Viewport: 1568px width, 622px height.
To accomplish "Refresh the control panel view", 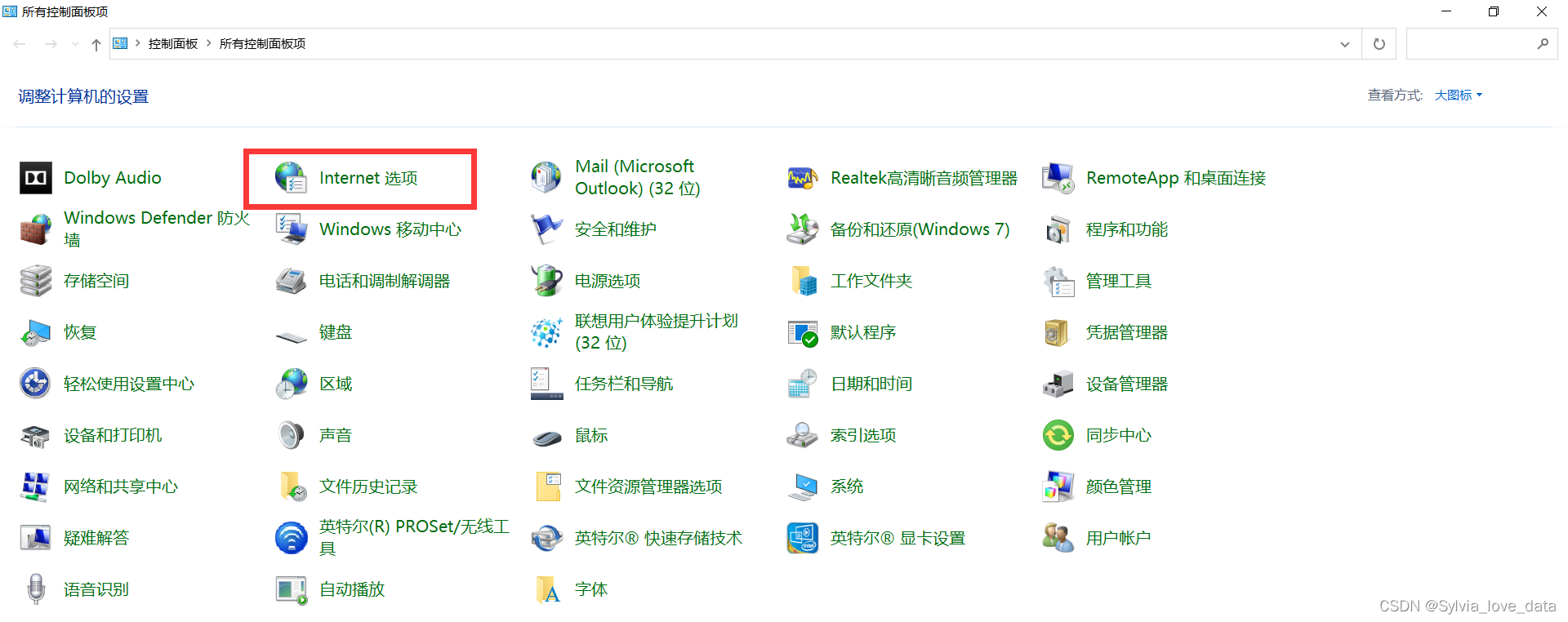I will pyautogui.click(x=1379, y=44).
